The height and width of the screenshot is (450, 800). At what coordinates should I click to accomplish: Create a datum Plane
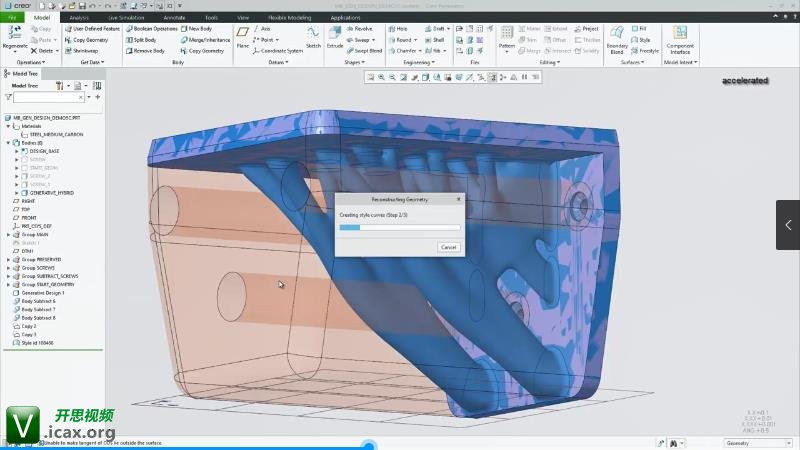pos(242,36)
